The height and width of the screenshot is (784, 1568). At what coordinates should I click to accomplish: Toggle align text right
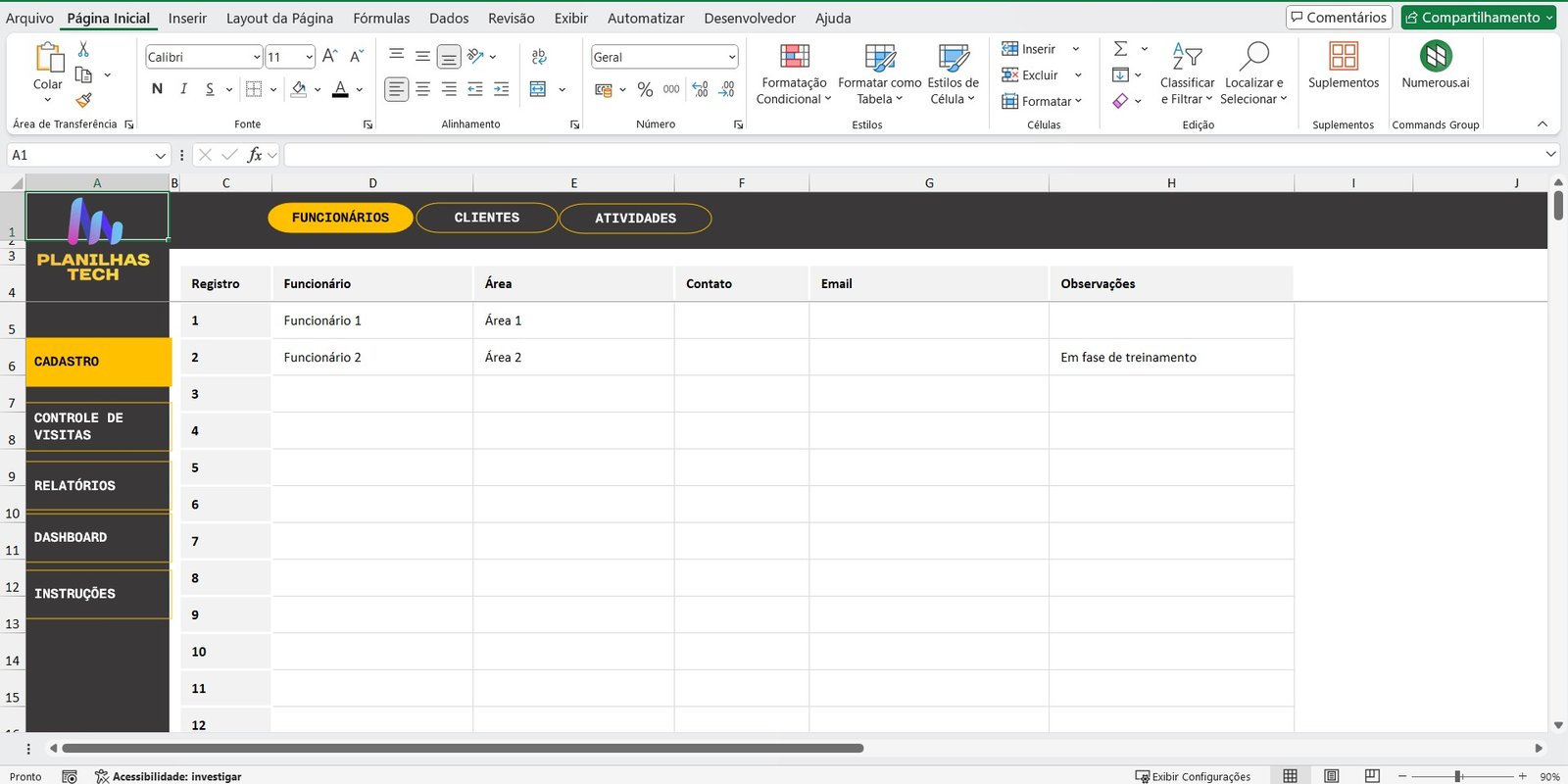(449, 89)
